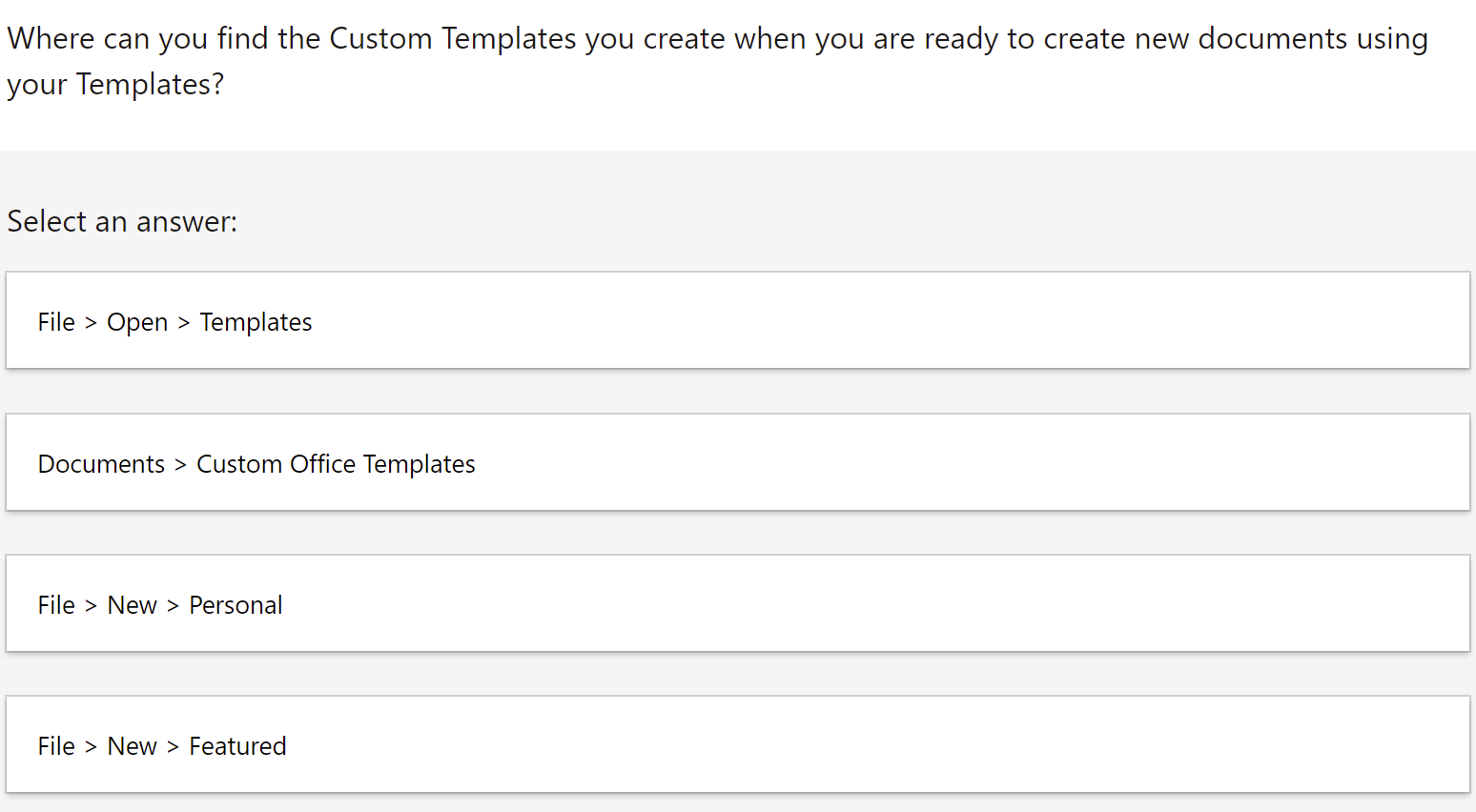Click "File" in the Open Templates answer

point(56,322)
